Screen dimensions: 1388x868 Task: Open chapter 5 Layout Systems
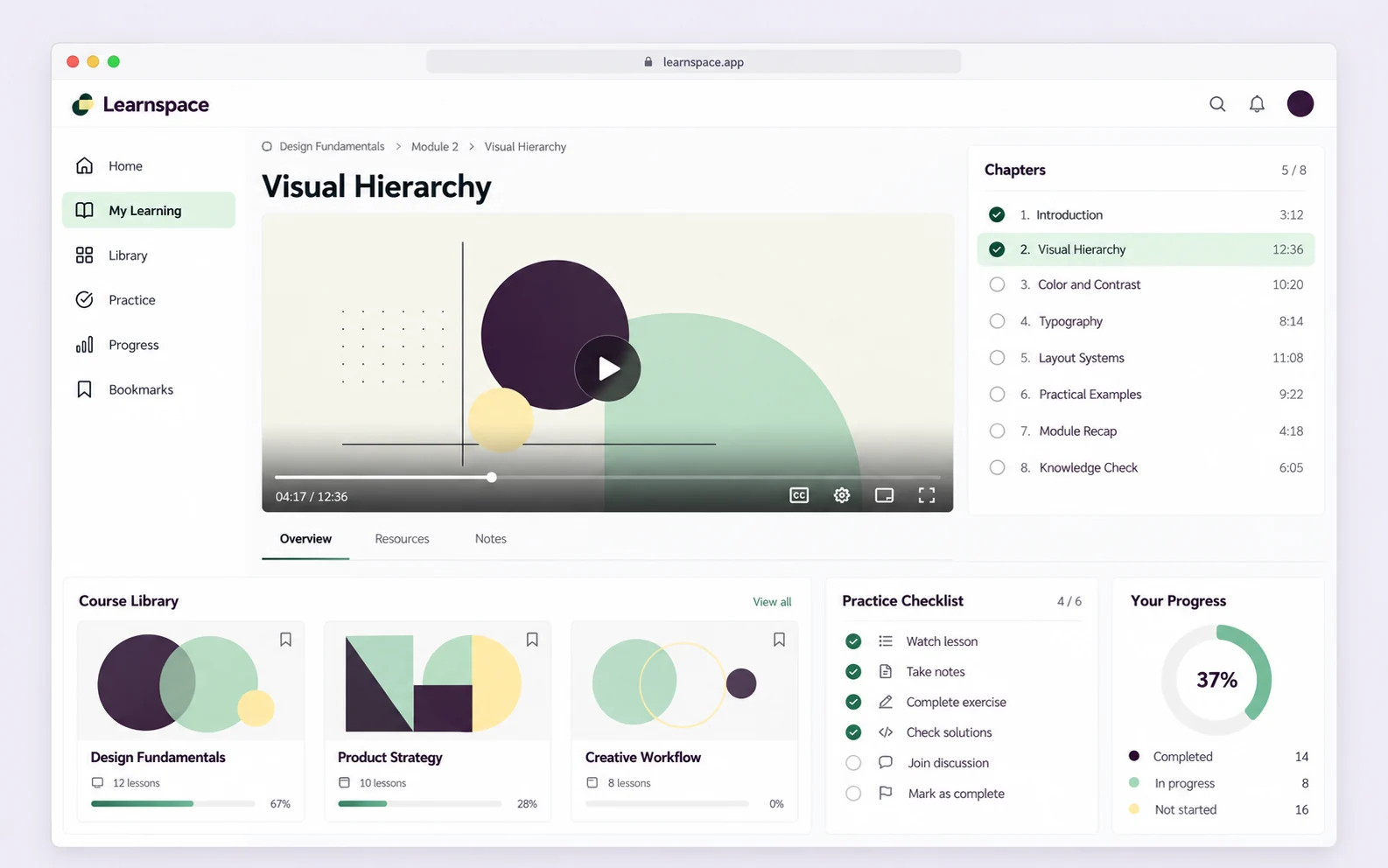pyautogui.click(x=1146, y=358)
